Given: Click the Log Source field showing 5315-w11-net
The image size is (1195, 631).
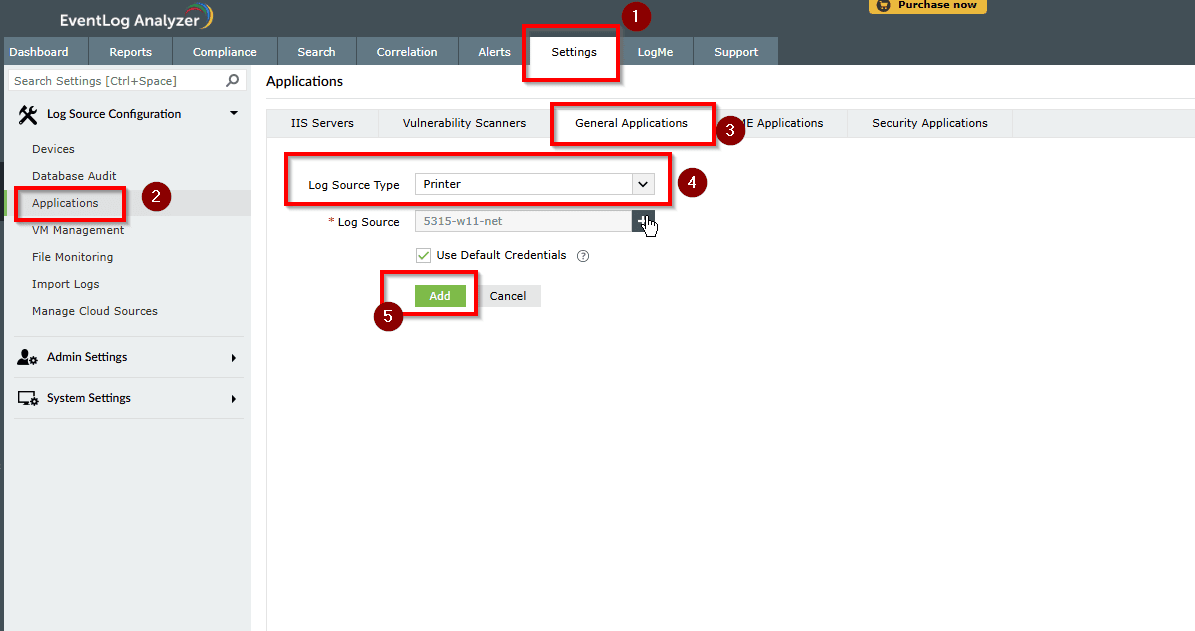Looking at the screenshot, I should point(523,221).
